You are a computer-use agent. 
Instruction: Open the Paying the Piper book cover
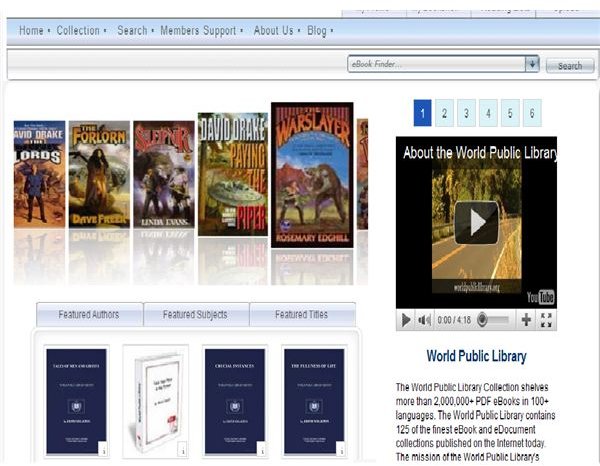233,174
